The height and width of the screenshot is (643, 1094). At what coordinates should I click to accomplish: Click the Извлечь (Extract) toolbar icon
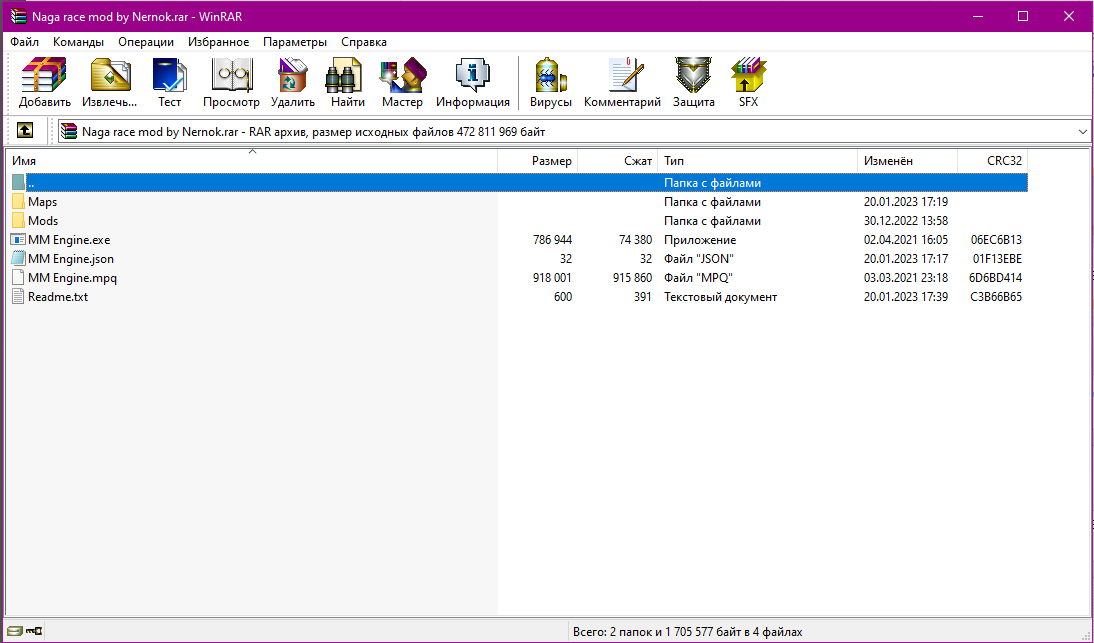[x=110, y=82]
